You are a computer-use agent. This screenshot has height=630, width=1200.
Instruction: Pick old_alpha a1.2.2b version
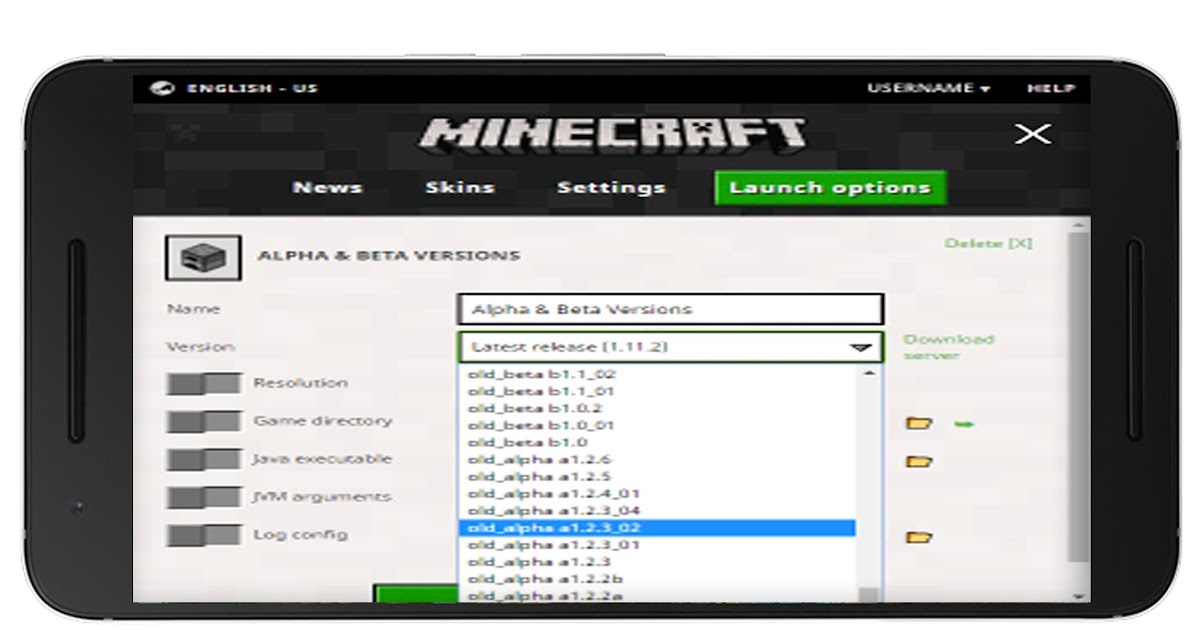pyautogui.click(x=545, y=579)
